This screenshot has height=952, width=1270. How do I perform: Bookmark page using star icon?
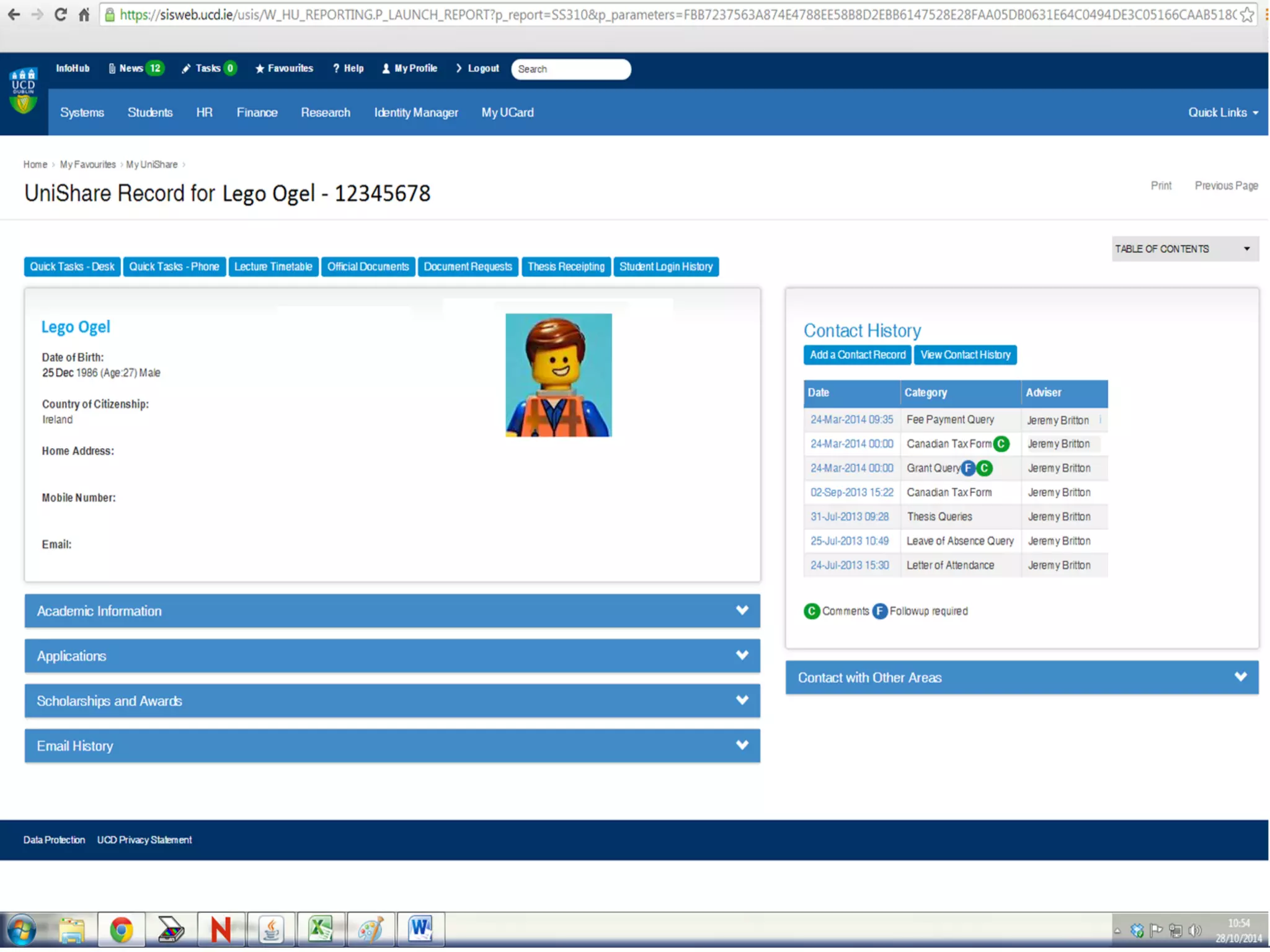[1246, 14]
